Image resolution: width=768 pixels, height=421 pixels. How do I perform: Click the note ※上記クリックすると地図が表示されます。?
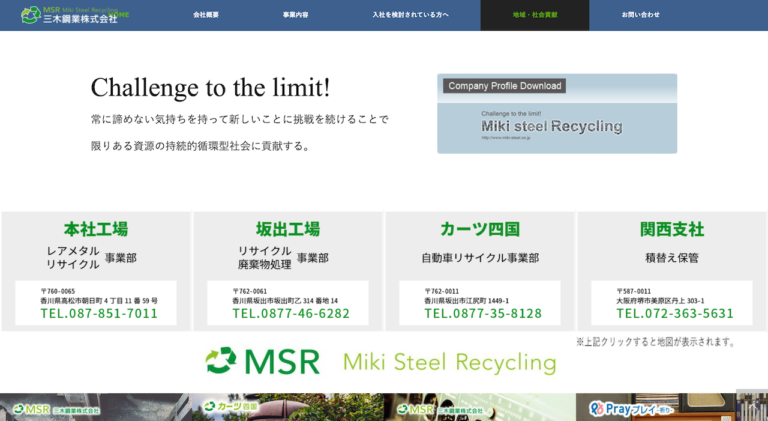click(x=656, y=342)
